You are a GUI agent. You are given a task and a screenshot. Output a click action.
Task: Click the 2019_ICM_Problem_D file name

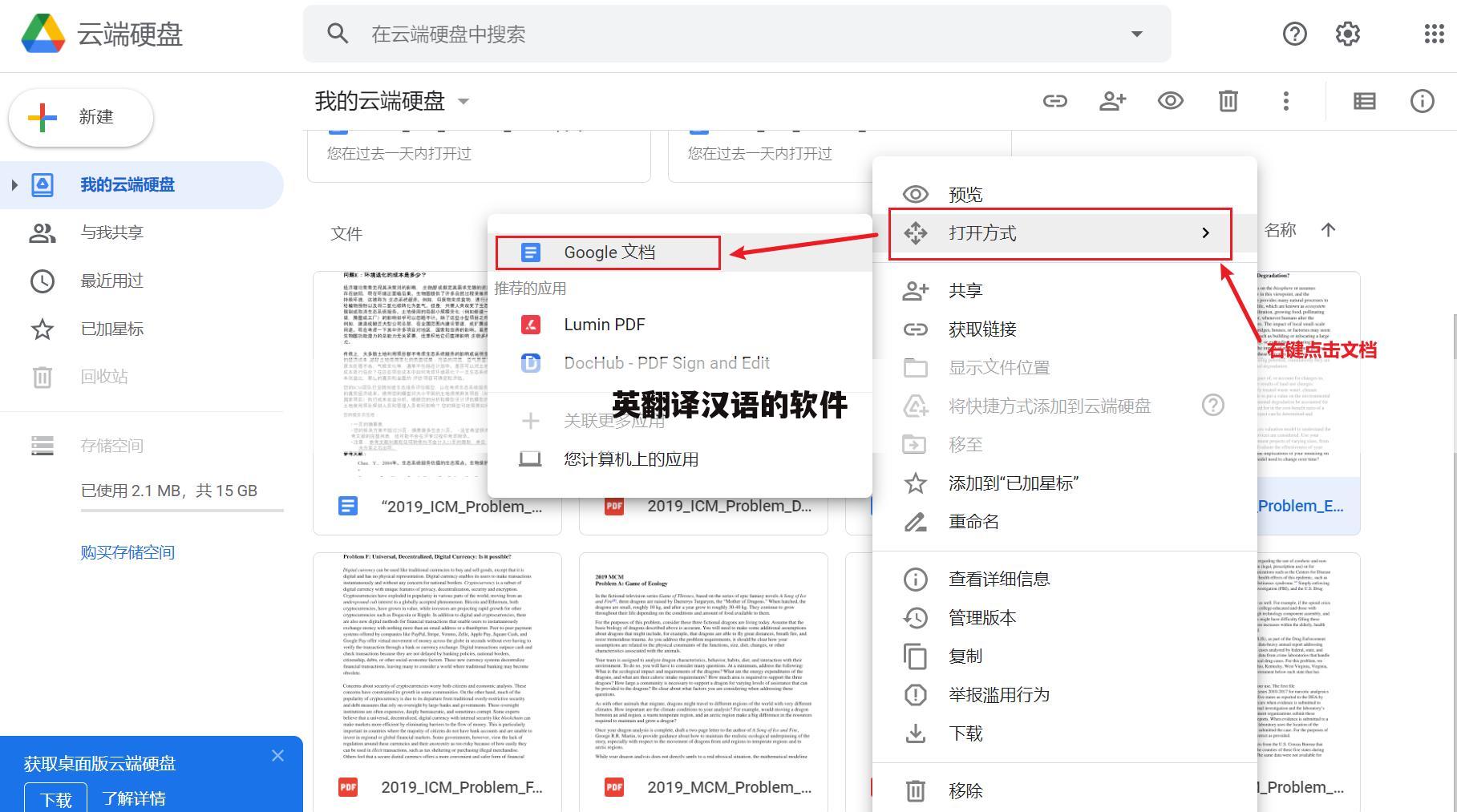[x=730, y=507]
